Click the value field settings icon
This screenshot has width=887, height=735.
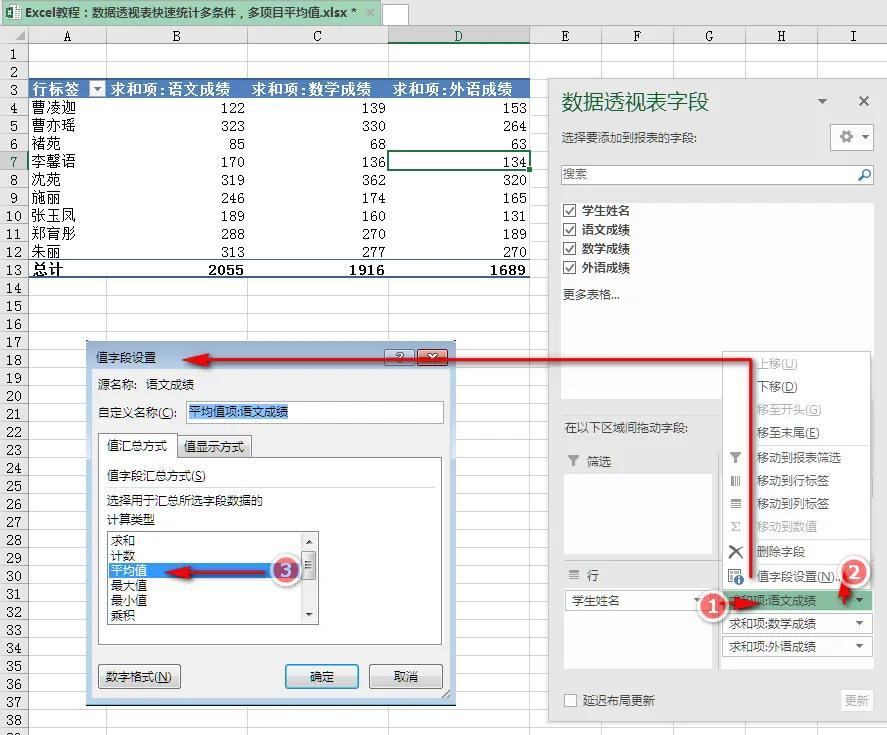click(x=735, y=577)
